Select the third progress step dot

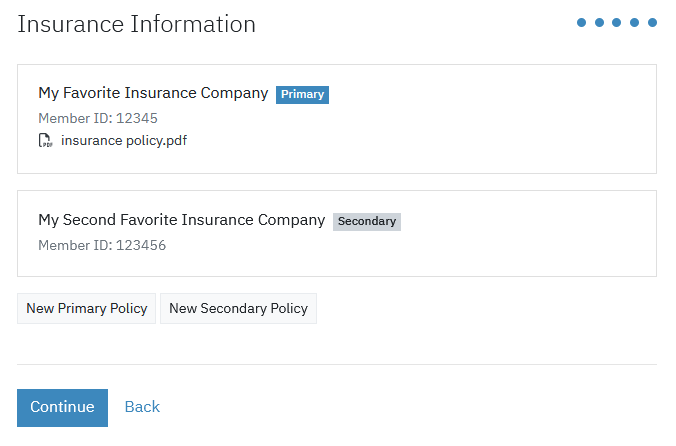point(617,22)
